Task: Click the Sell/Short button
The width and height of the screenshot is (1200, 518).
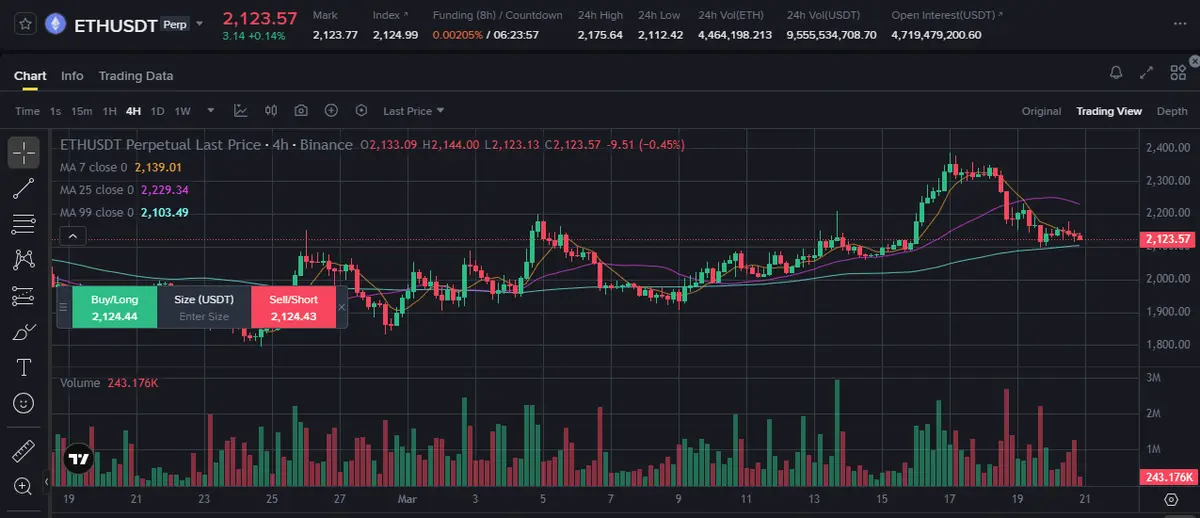Action: pyautogui.click(x=293, y=307)
